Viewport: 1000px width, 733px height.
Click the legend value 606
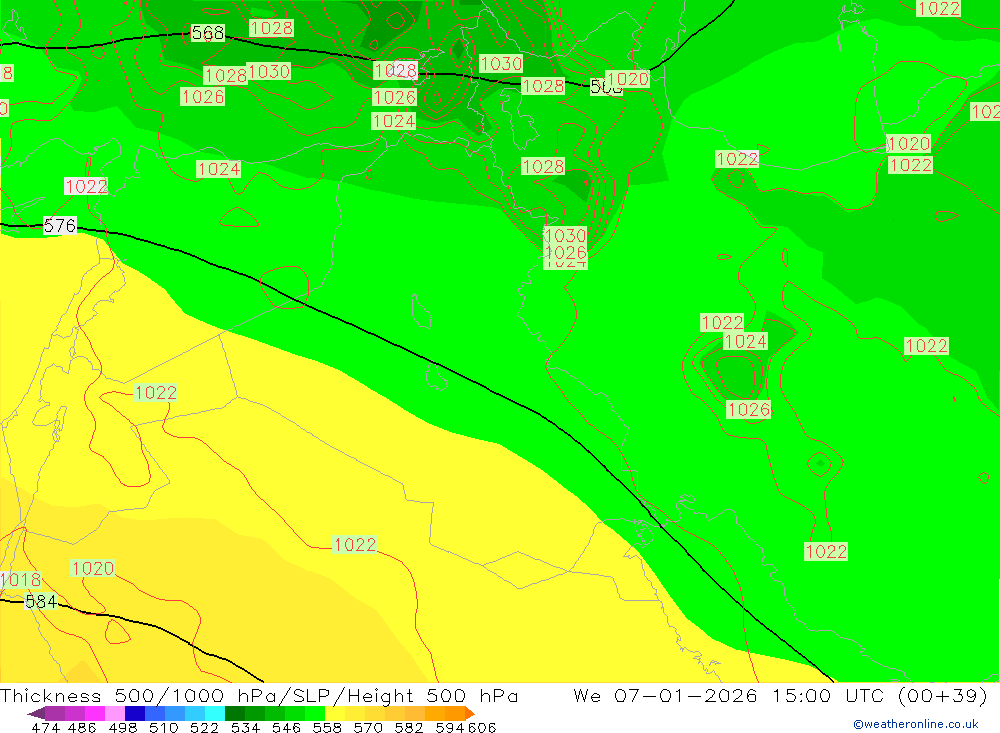(x=482, y=727)
